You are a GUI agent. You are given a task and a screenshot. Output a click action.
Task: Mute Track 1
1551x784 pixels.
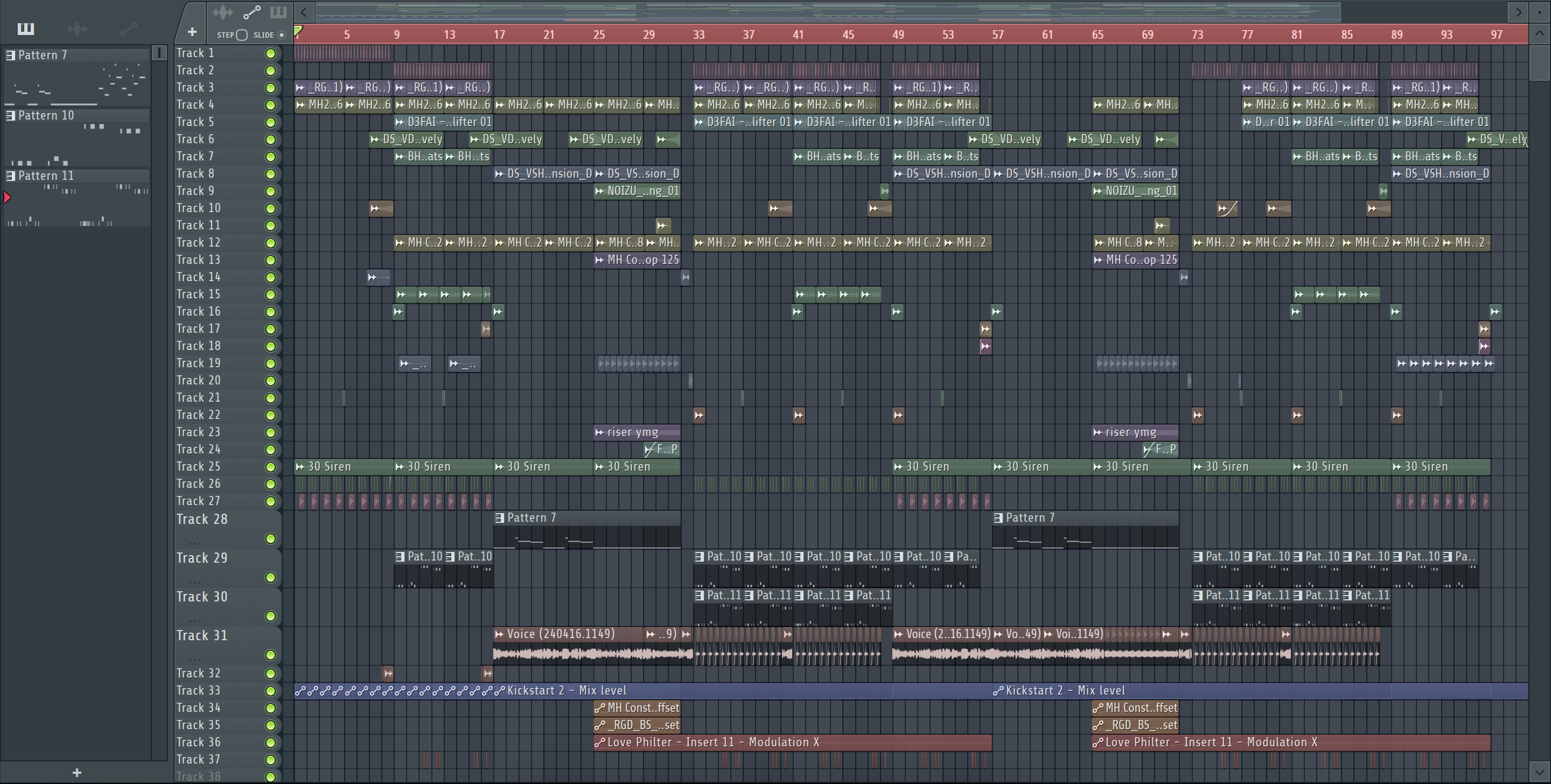tap(271, 54)
